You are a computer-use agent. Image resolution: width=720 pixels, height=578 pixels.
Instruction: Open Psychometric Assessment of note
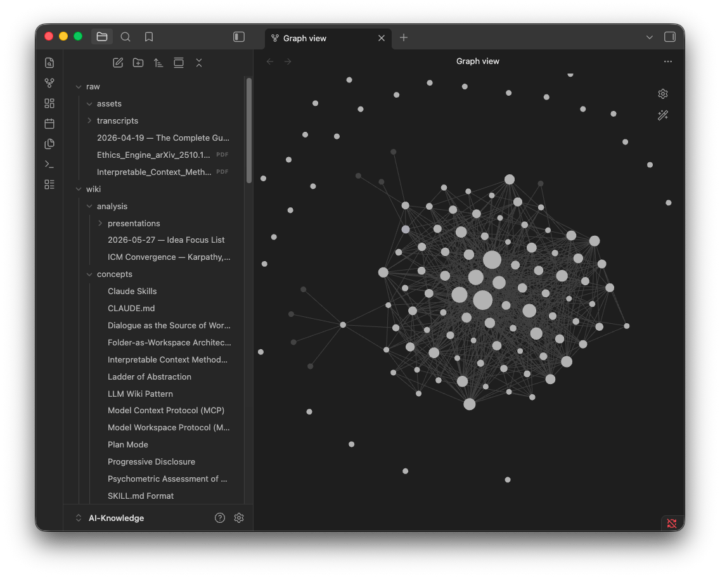point(168,479)
